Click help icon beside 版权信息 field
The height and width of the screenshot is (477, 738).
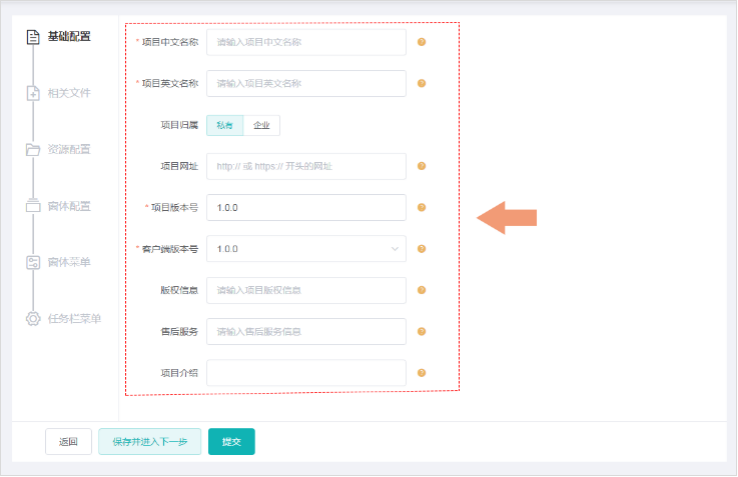421,290
